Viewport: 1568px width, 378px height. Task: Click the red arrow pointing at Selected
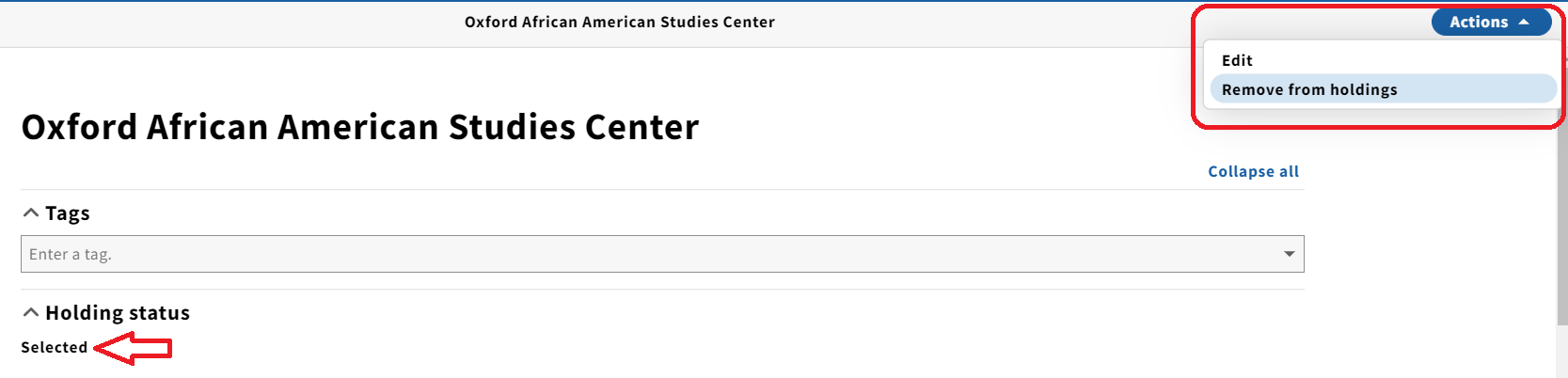tap(134, 349)
